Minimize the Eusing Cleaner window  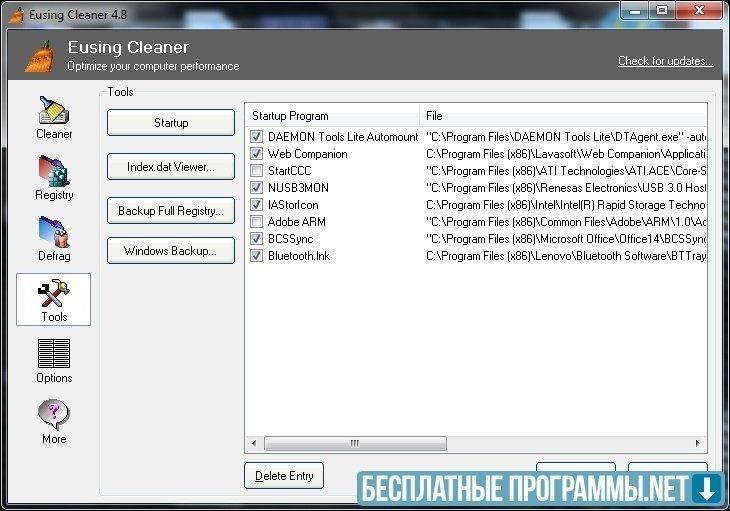[x=635, y=11]
